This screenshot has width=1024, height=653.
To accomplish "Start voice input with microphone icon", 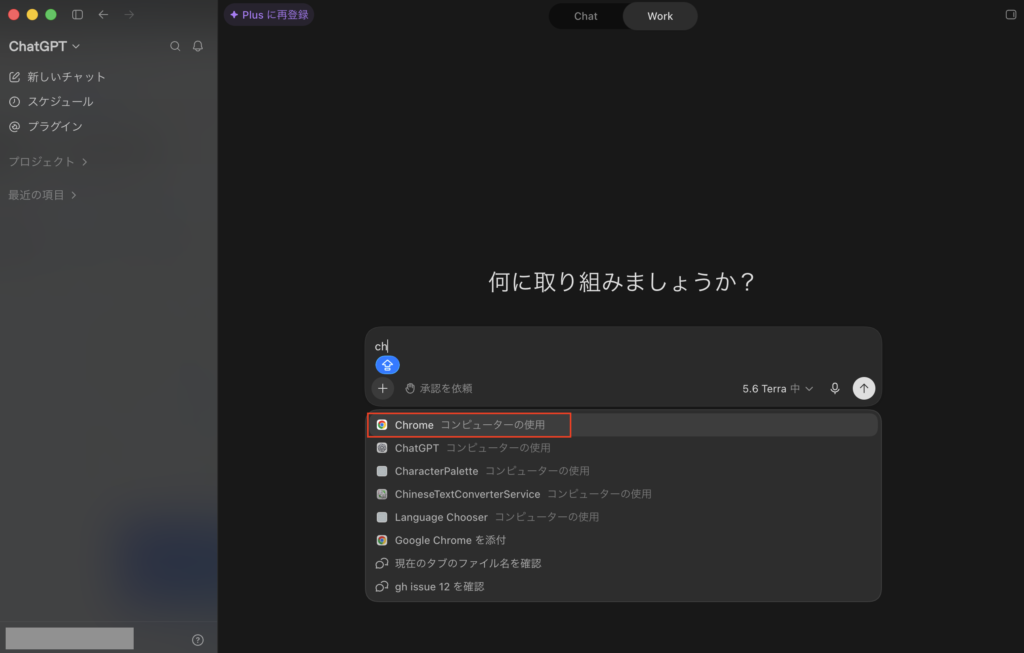I will [835, 389].
